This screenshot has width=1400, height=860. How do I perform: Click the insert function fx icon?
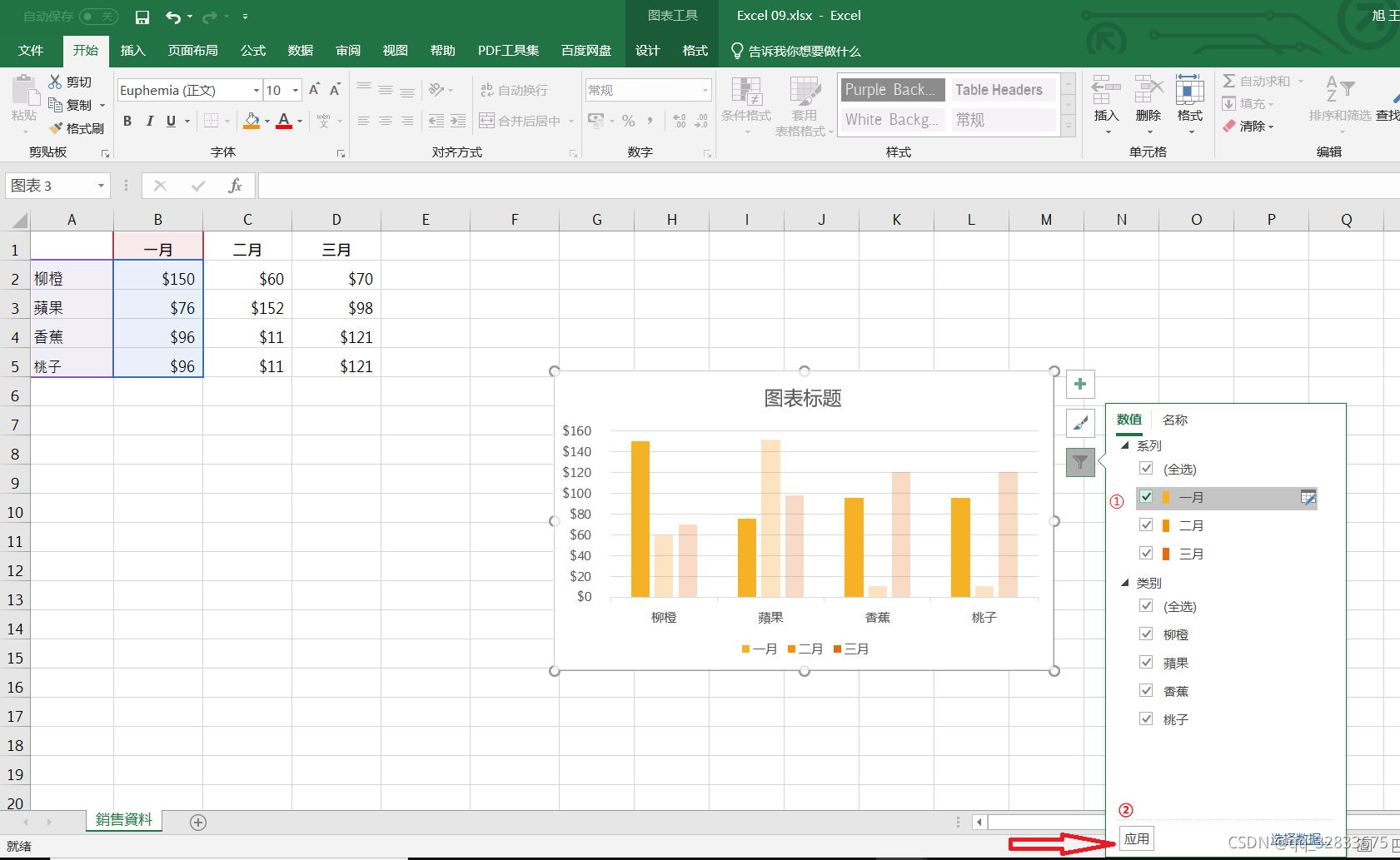point(235,186)
